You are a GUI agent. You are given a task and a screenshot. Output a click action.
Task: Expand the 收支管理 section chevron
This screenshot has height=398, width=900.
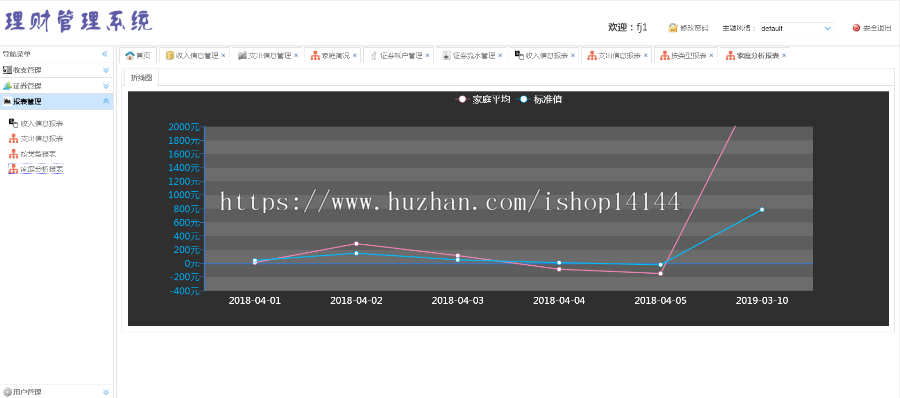(x=106, y=70)
